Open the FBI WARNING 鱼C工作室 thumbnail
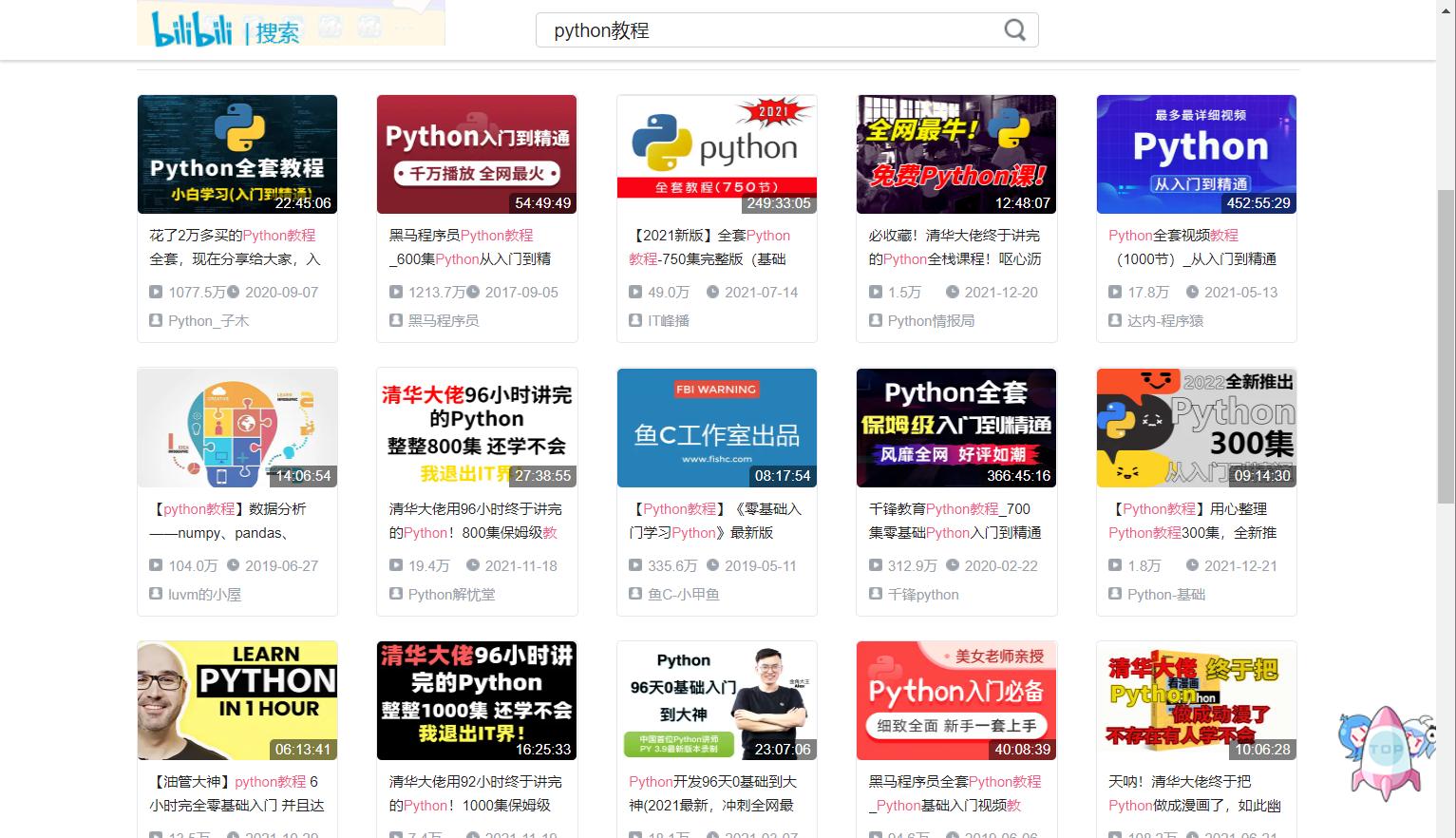The height and width of the screenshot is (838, 1456). [716, 428]
